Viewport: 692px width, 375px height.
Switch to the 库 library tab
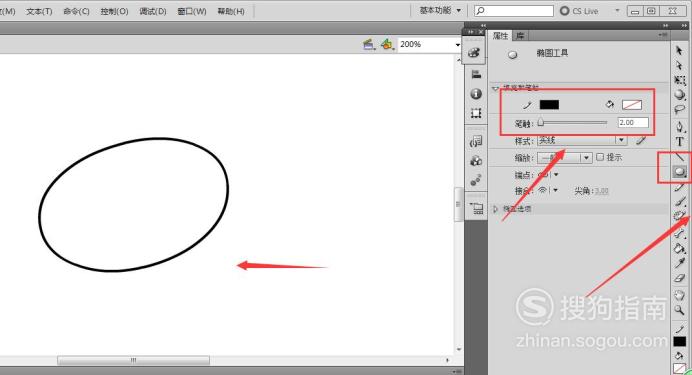[x=520, y=36]
